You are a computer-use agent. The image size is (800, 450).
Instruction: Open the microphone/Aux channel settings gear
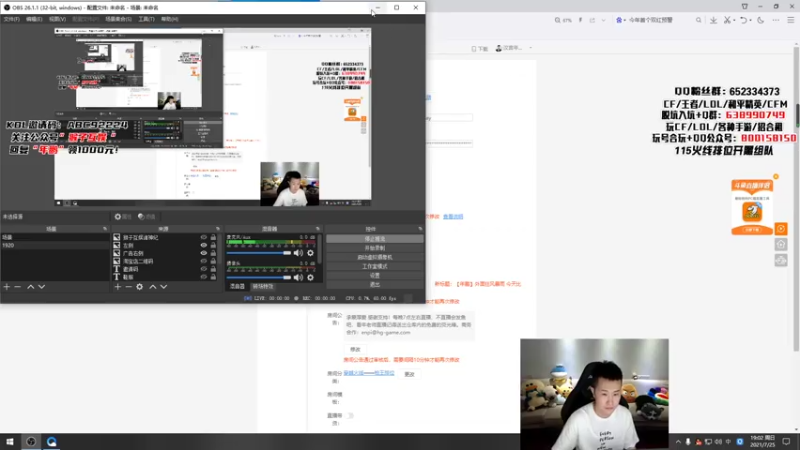(310, 253)
